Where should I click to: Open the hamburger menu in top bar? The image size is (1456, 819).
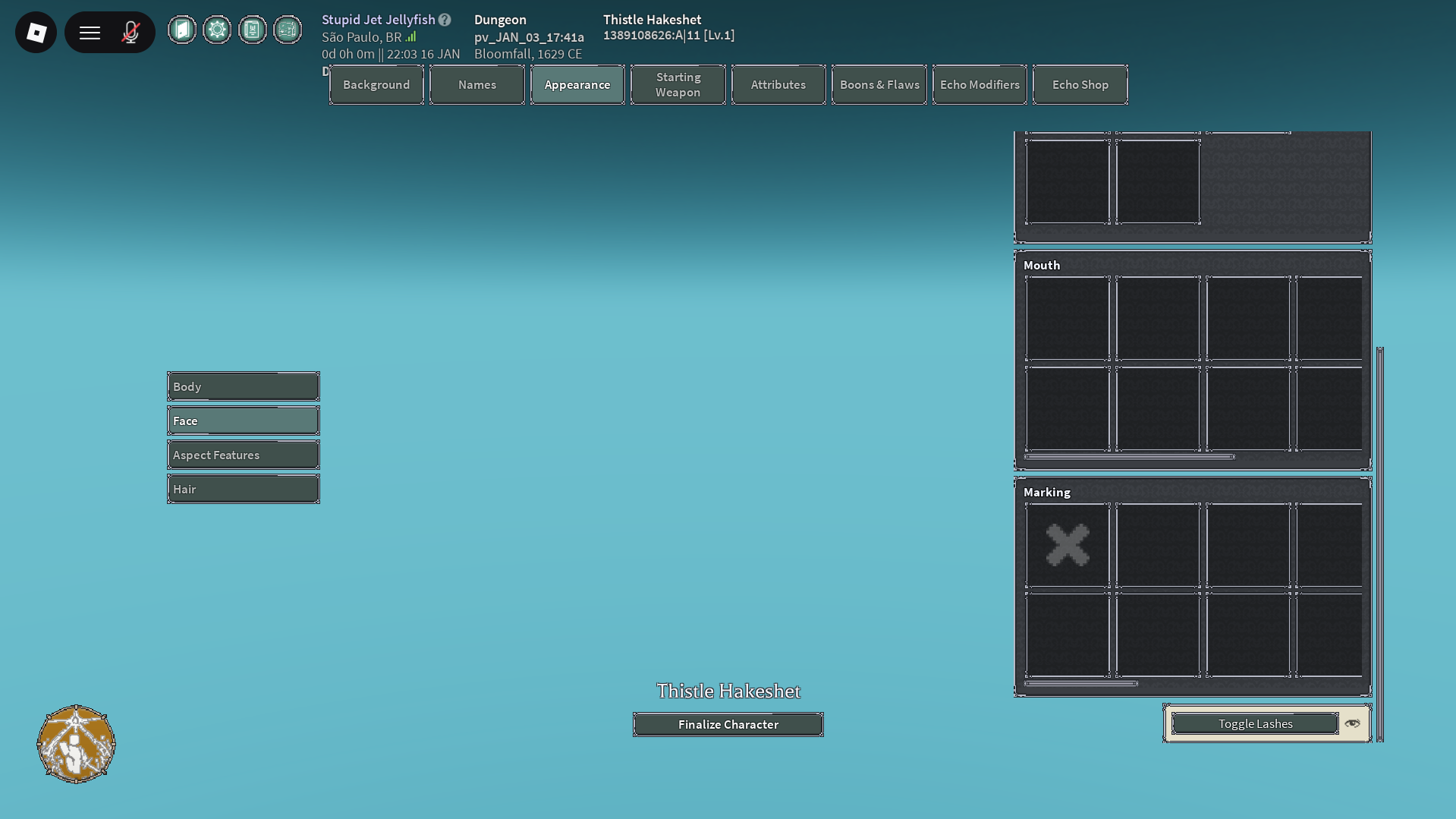click(90, 32)
